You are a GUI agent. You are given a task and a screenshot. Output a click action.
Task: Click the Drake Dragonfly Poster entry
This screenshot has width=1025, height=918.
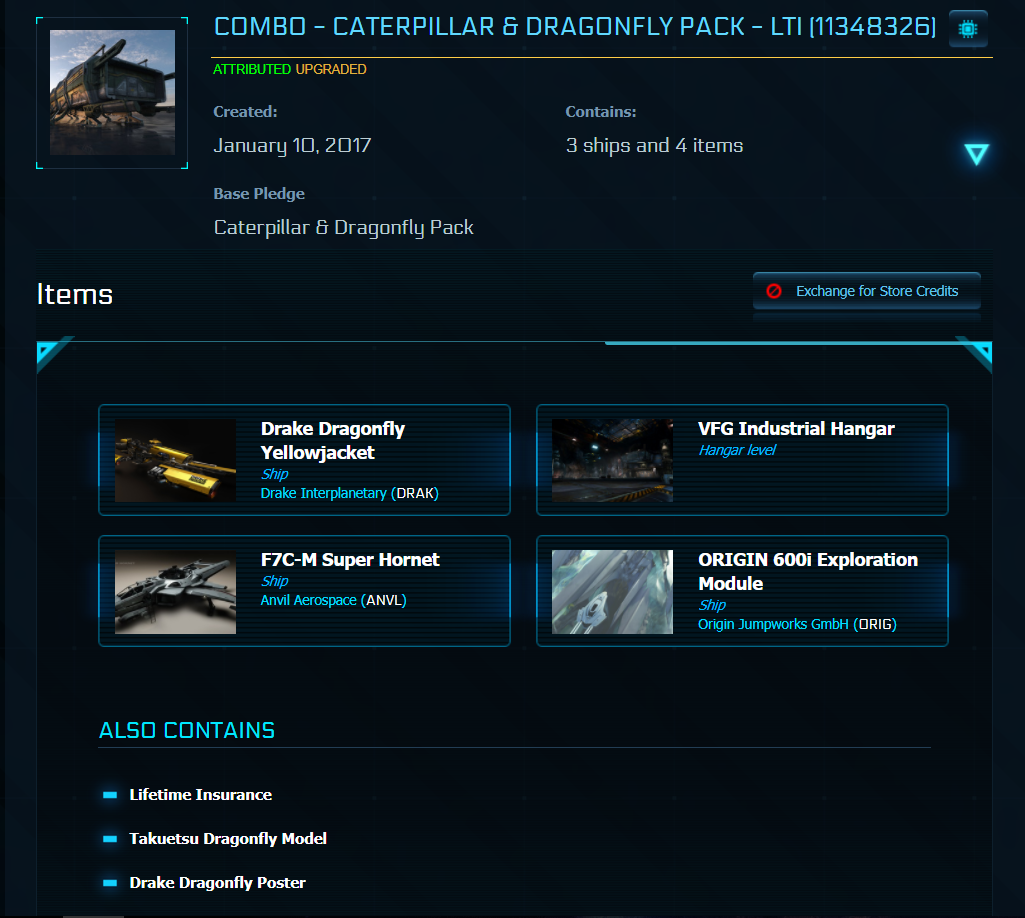coord(217,883)
